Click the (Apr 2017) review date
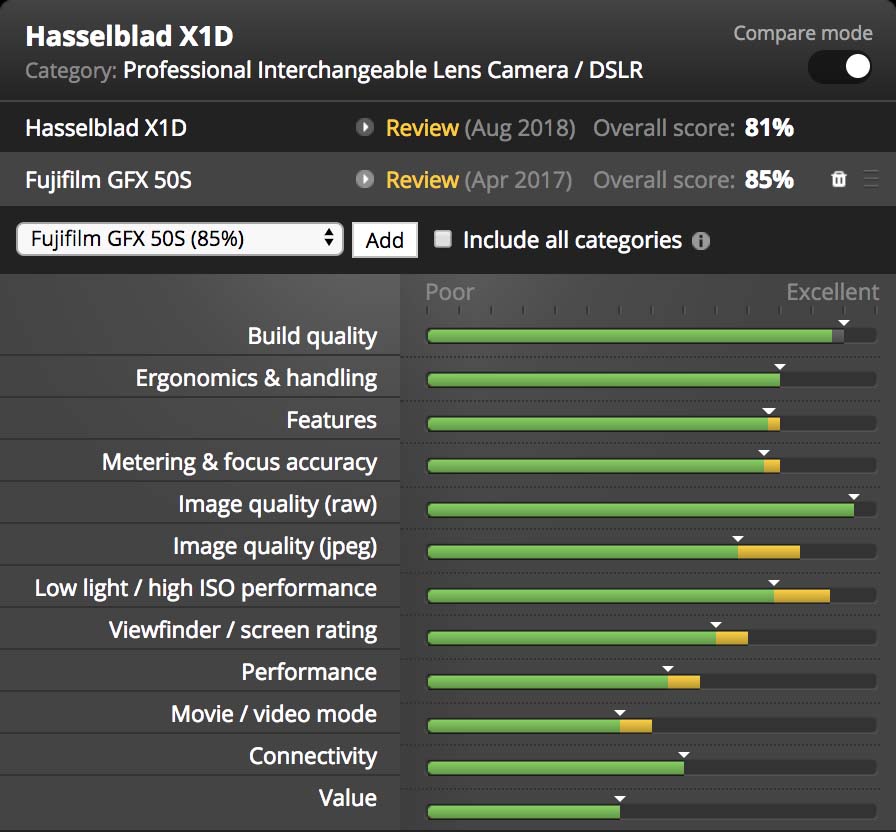This screenshot has width=896, height=832. click(x=518, y=180)
